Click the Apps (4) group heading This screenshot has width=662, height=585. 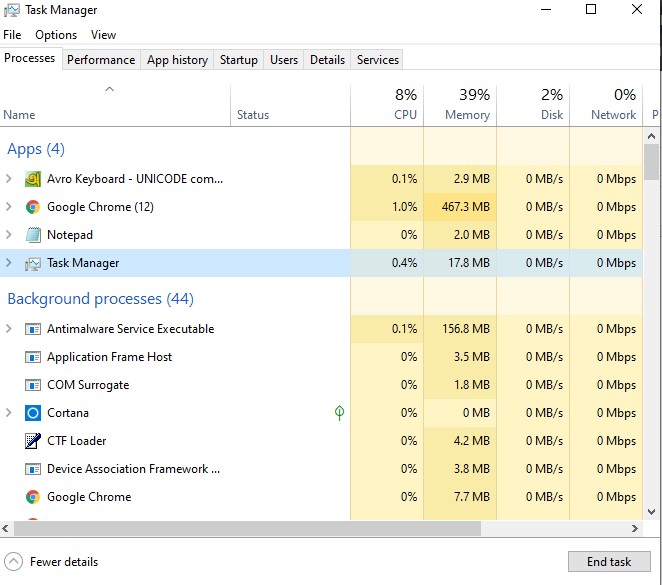tap(36, 149)
